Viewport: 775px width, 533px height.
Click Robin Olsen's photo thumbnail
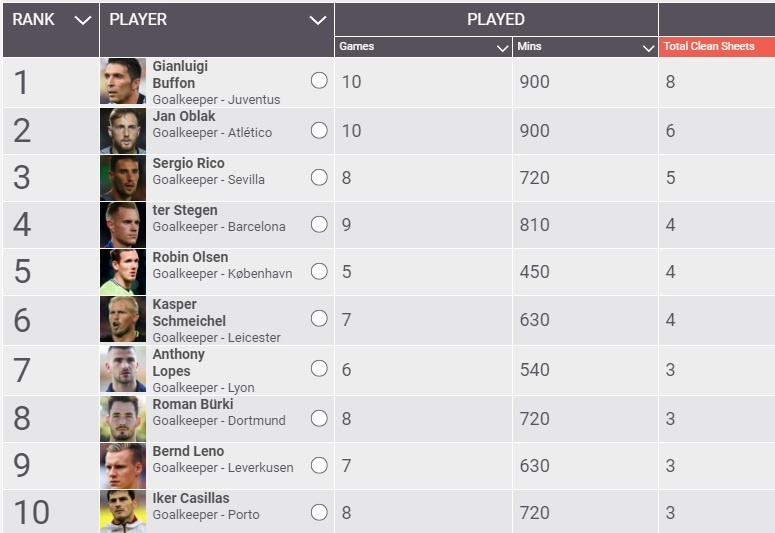123,271
